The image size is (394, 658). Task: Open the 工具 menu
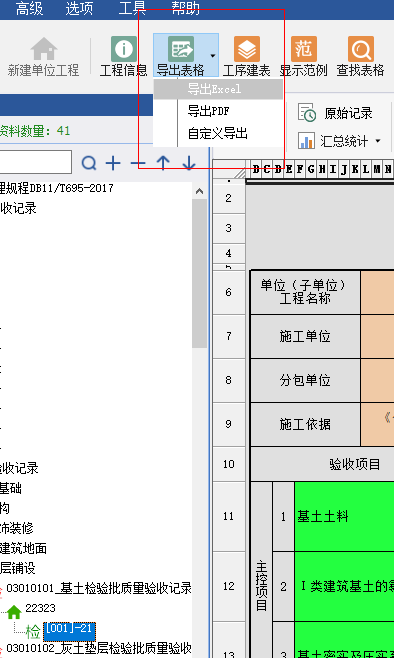click(132, 8)
